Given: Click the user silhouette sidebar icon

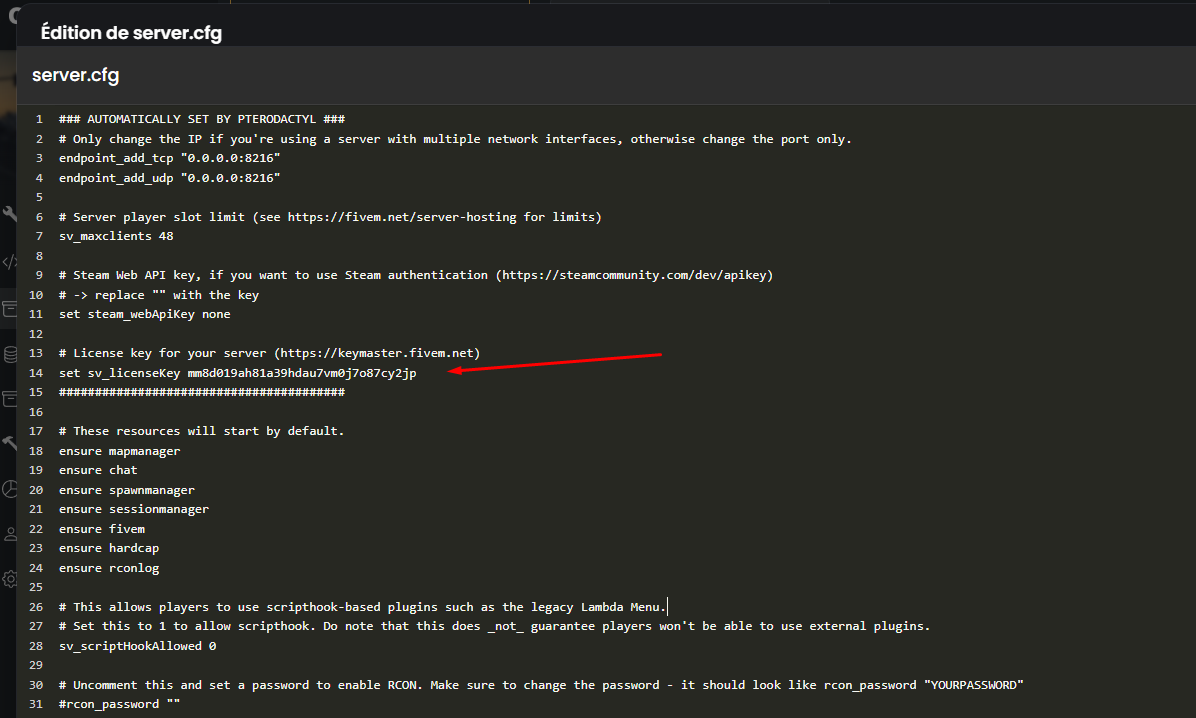Looking at the screenshot, I should pos(9,533).
